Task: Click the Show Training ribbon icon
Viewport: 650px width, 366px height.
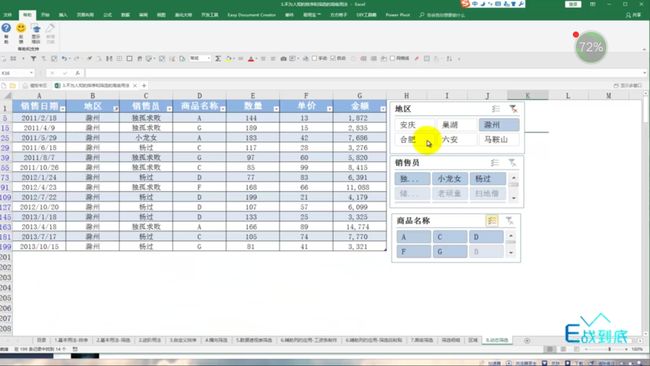Action: pyautogui.click(x=36, y=29)
